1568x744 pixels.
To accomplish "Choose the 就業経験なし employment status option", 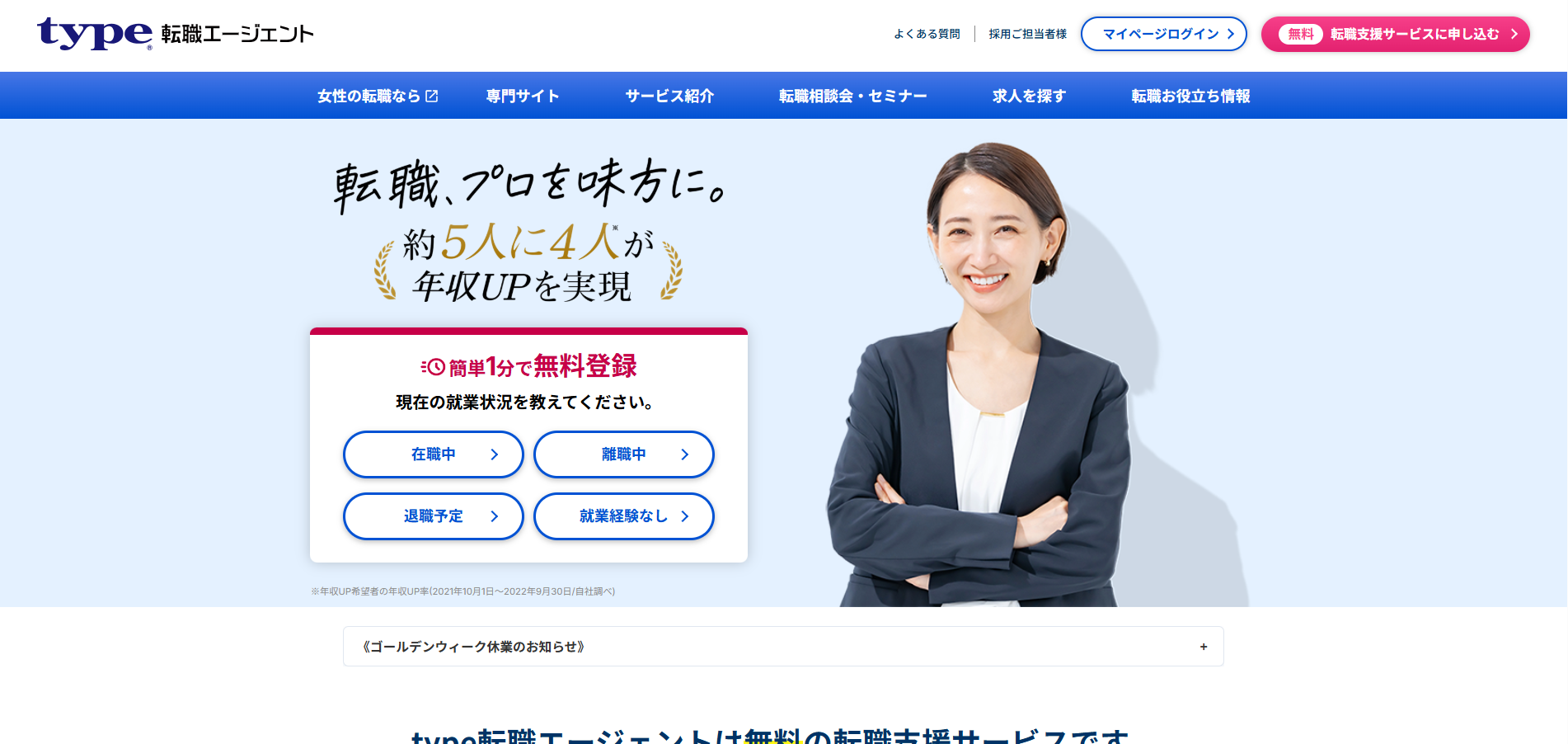I will click(x=624, y=516).
